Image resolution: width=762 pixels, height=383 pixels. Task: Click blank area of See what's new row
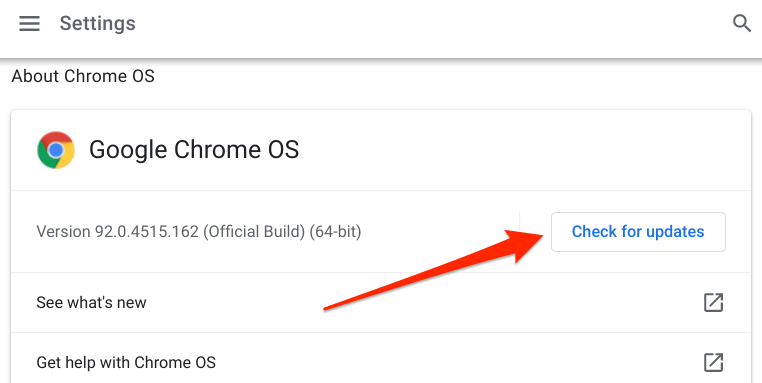(423, 302)
